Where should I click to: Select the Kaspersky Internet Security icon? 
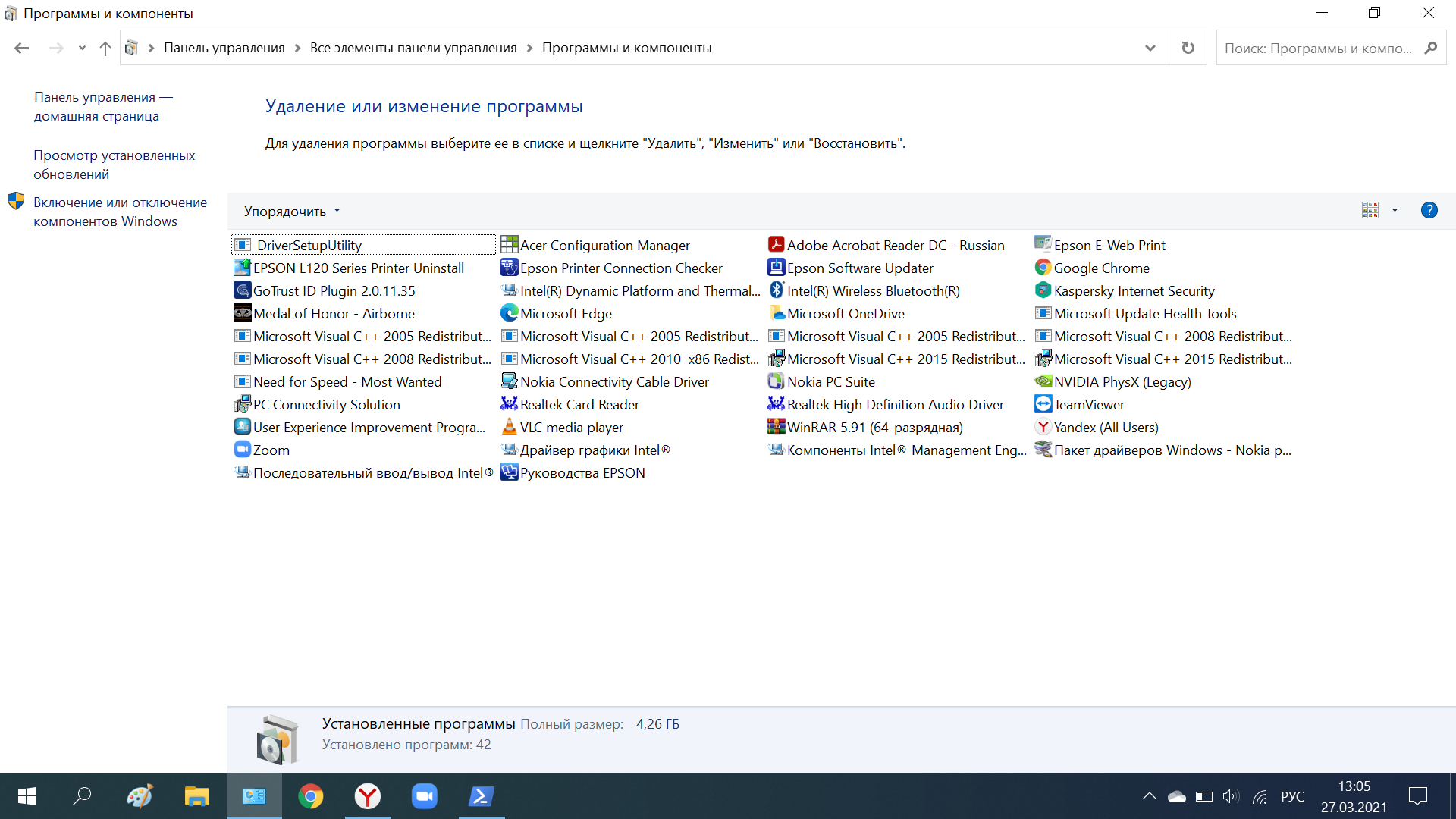tap(1043, 290)
